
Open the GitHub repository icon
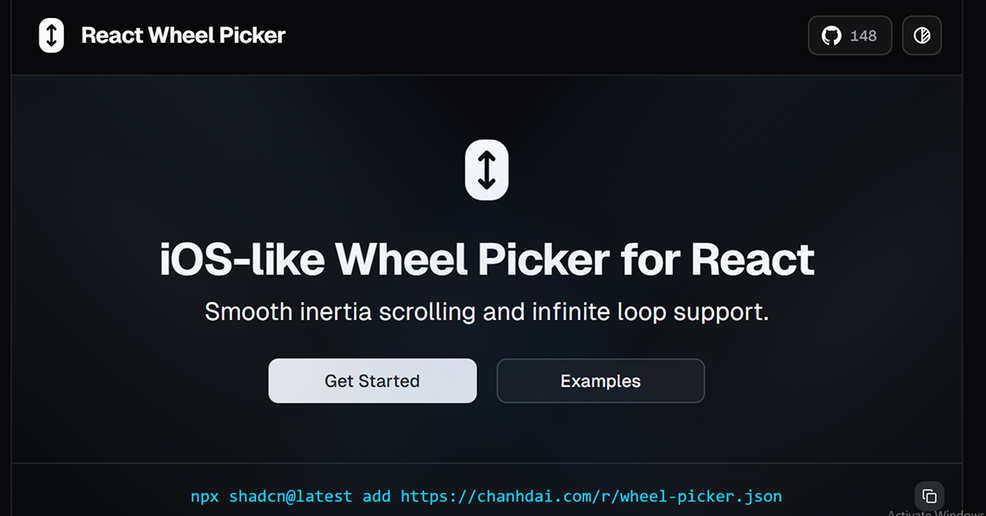[831, 36]
